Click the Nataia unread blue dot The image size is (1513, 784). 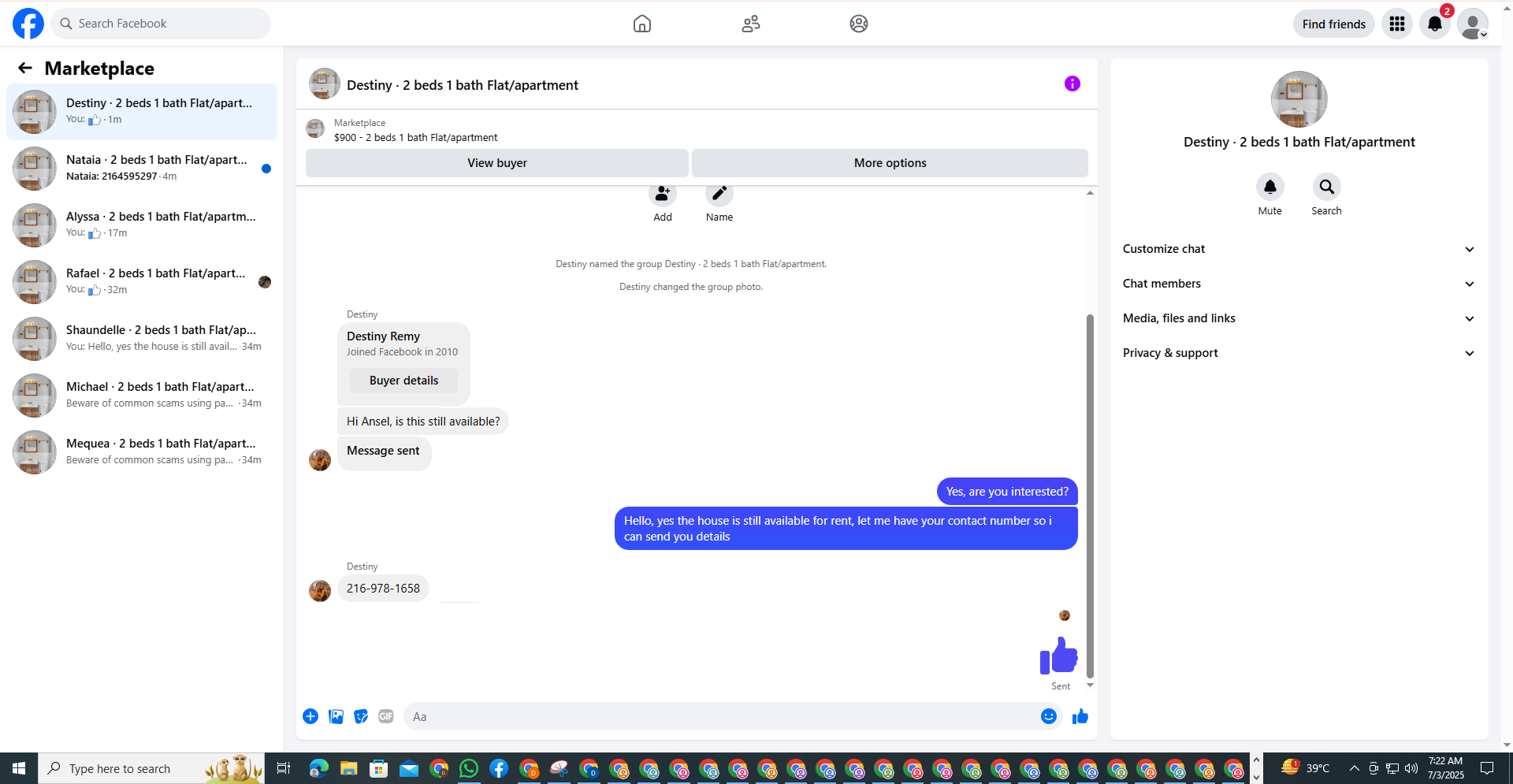[266, 169]
